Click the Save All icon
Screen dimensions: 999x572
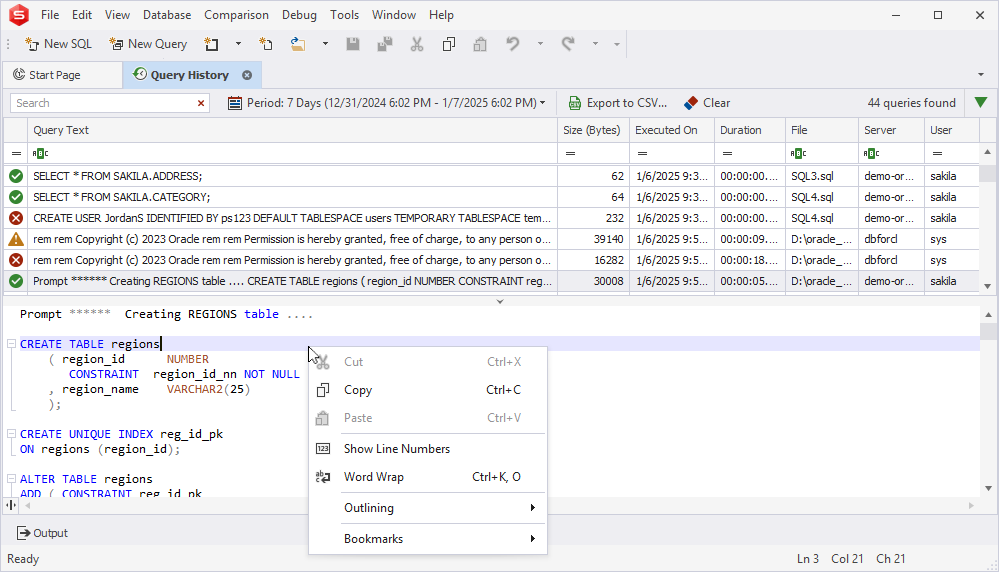[384, 44]
